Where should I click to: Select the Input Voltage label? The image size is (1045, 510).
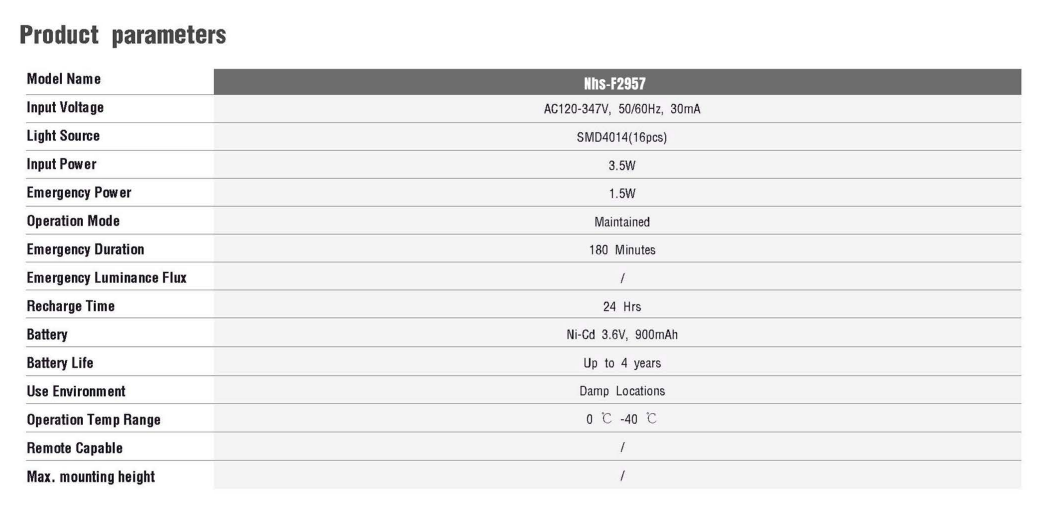(65, 107)
